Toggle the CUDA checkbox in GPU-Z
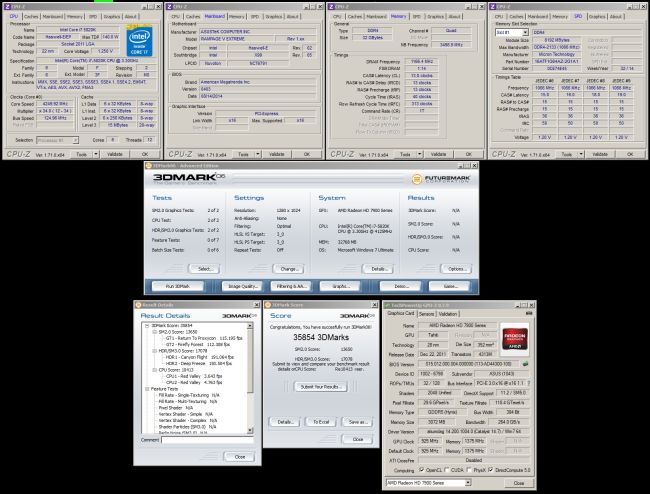 (447, 470)
